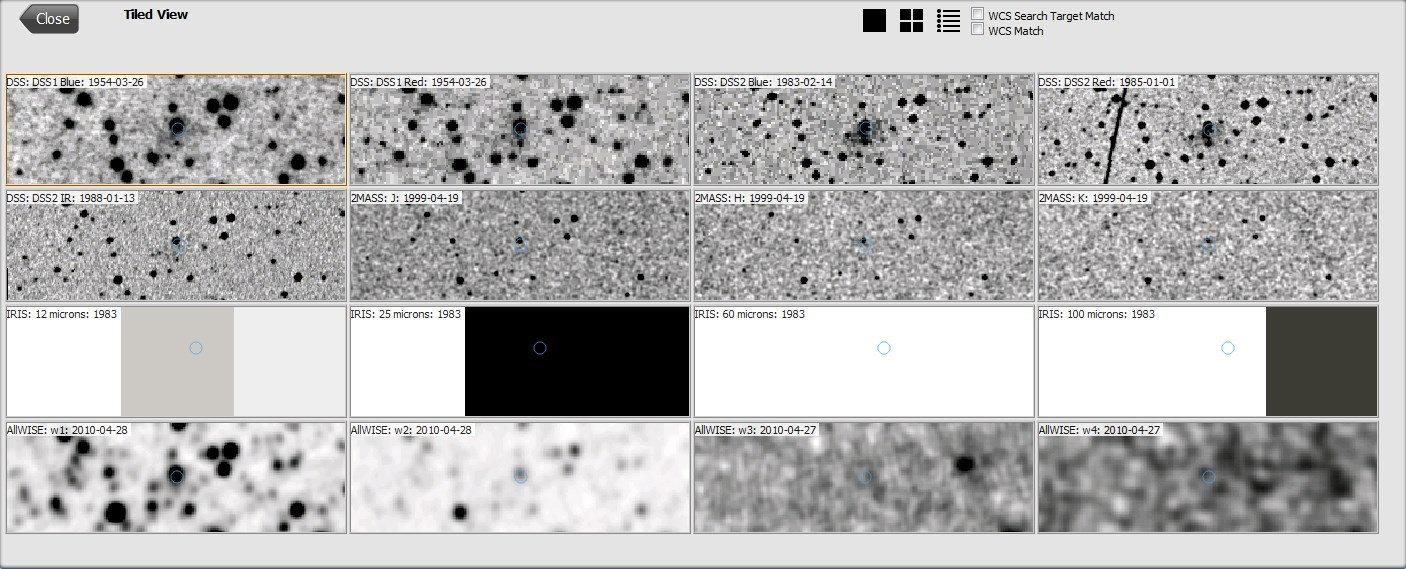The width and height of the screenshot is (1406, 569).
Task: Select the 2MASS J 1999-04-19 image tile
Action: [x=520, y=245]
